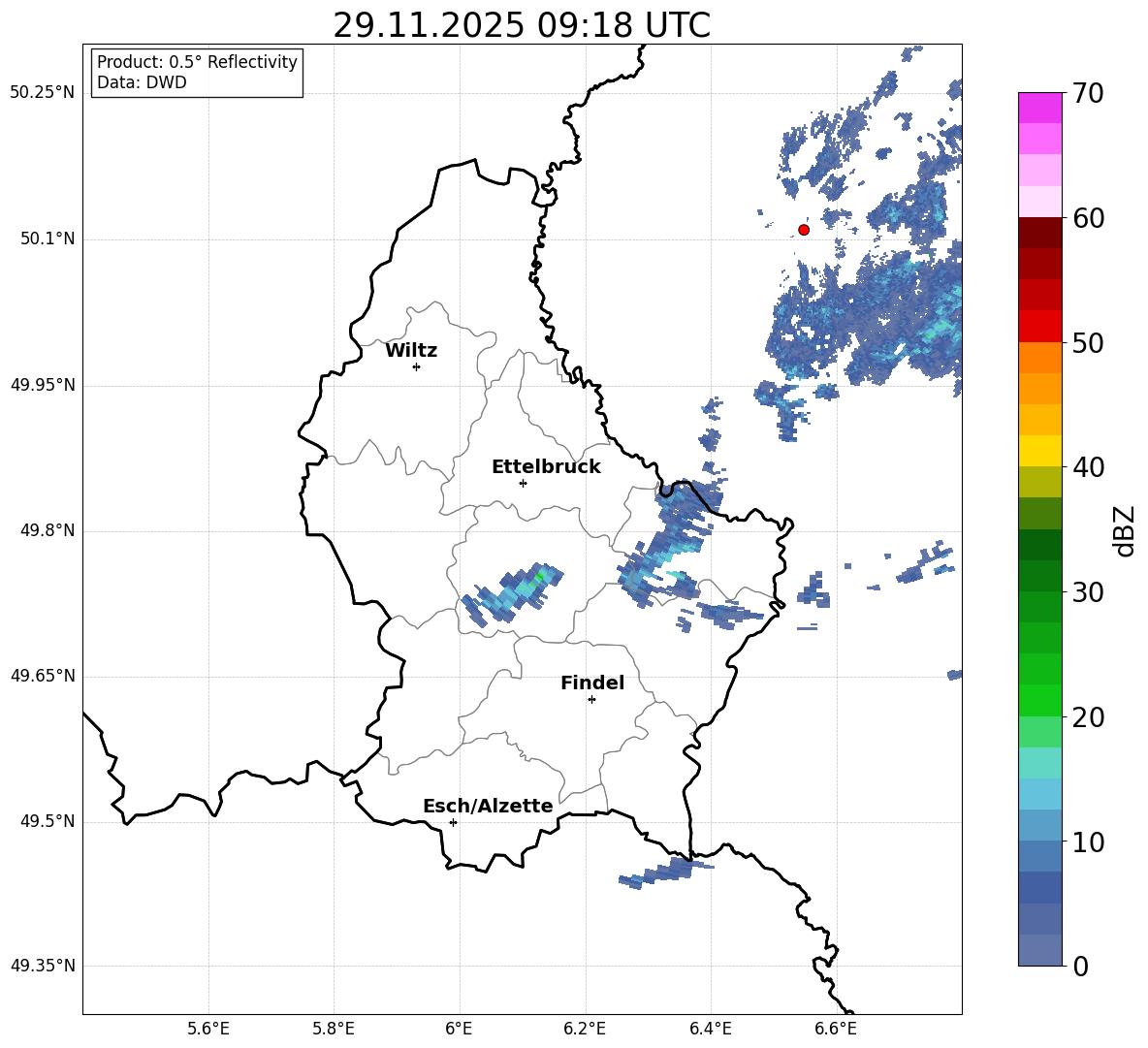Image resolution: width=1148 pixels, height=1048 pixels.
Task: Click the 70 tick on the colorbar
Action: point(1087,93)
